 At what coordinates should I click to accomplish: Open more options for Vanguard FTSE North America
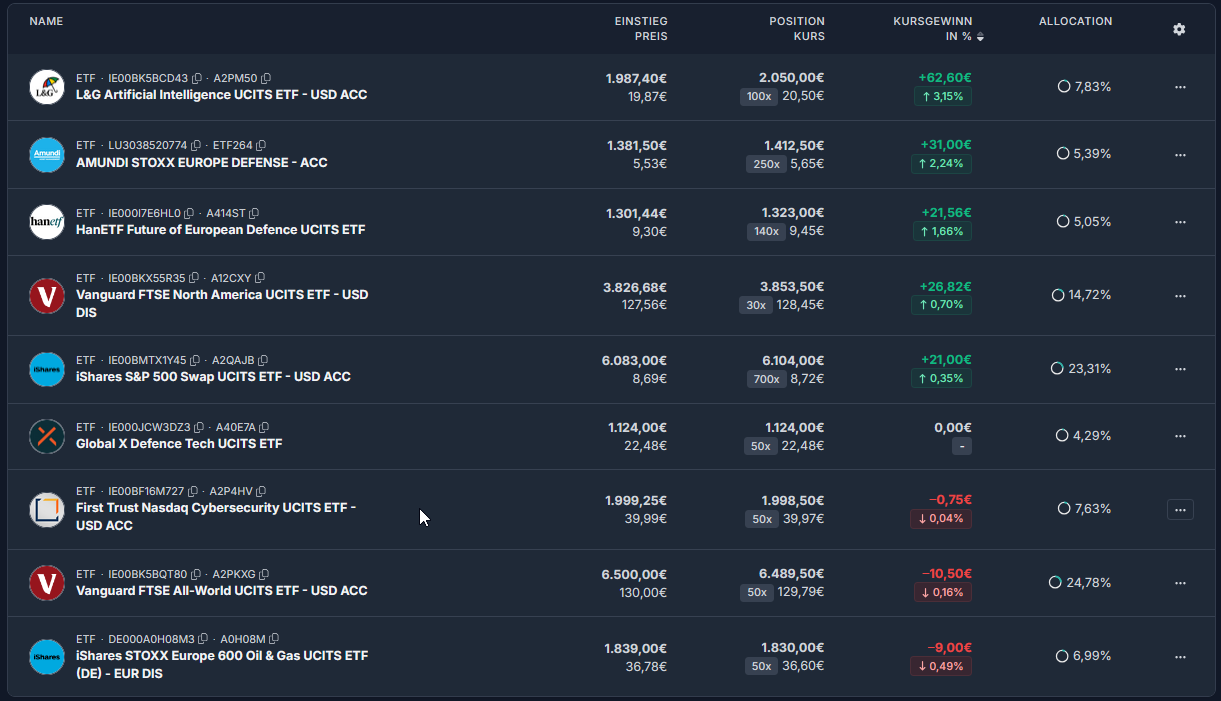click(1180, 295)
